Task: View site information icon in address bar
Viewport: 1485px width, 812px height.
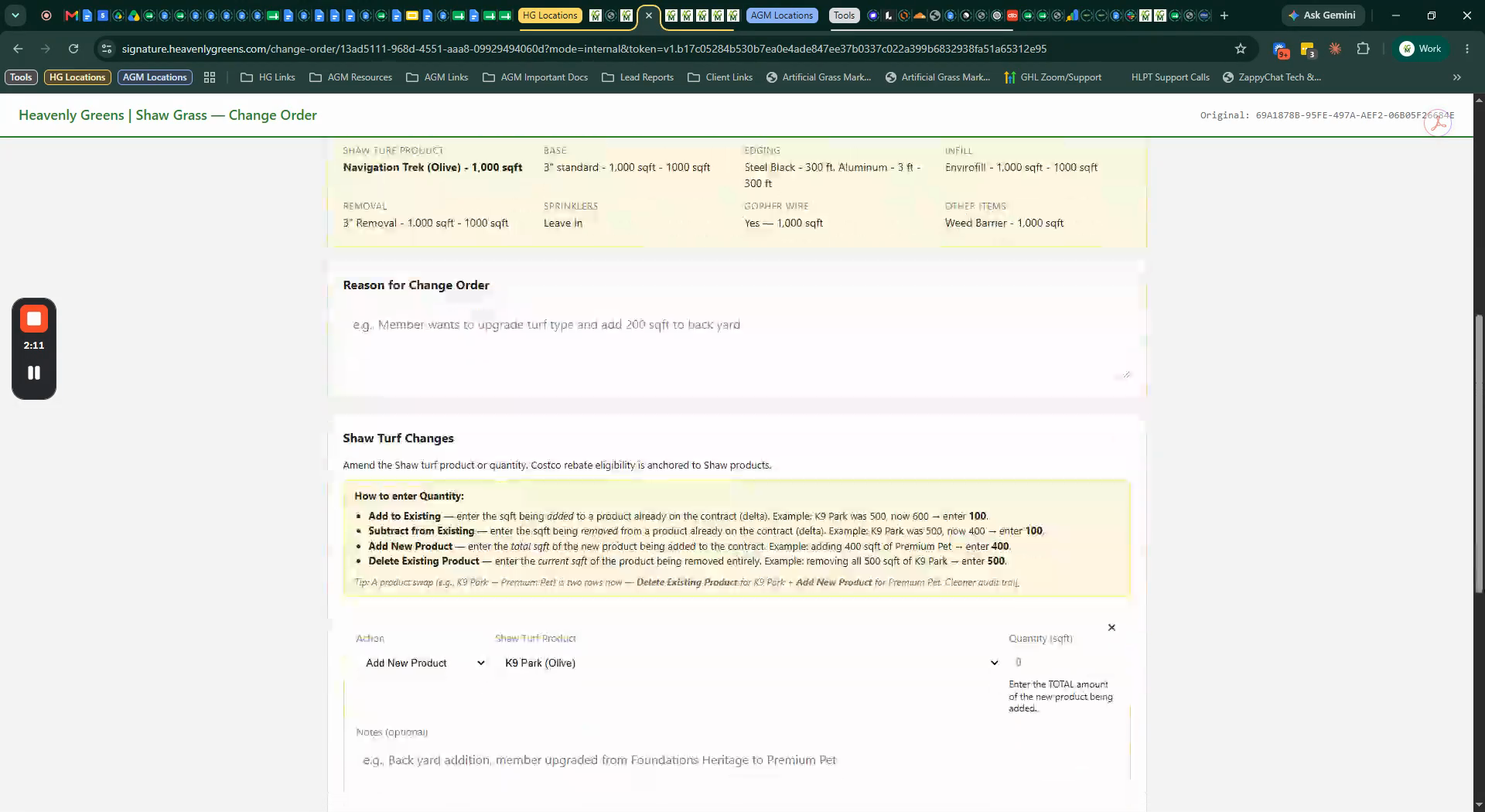Action: (107, 49)
